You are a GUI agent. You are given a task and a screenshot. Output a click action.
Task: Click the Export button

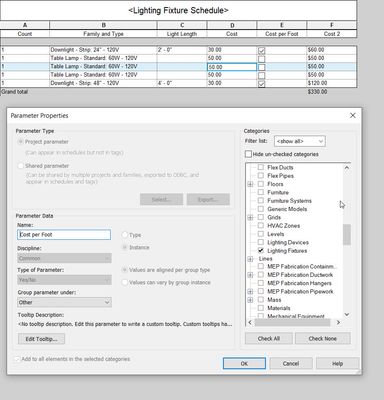pos(208,199)
